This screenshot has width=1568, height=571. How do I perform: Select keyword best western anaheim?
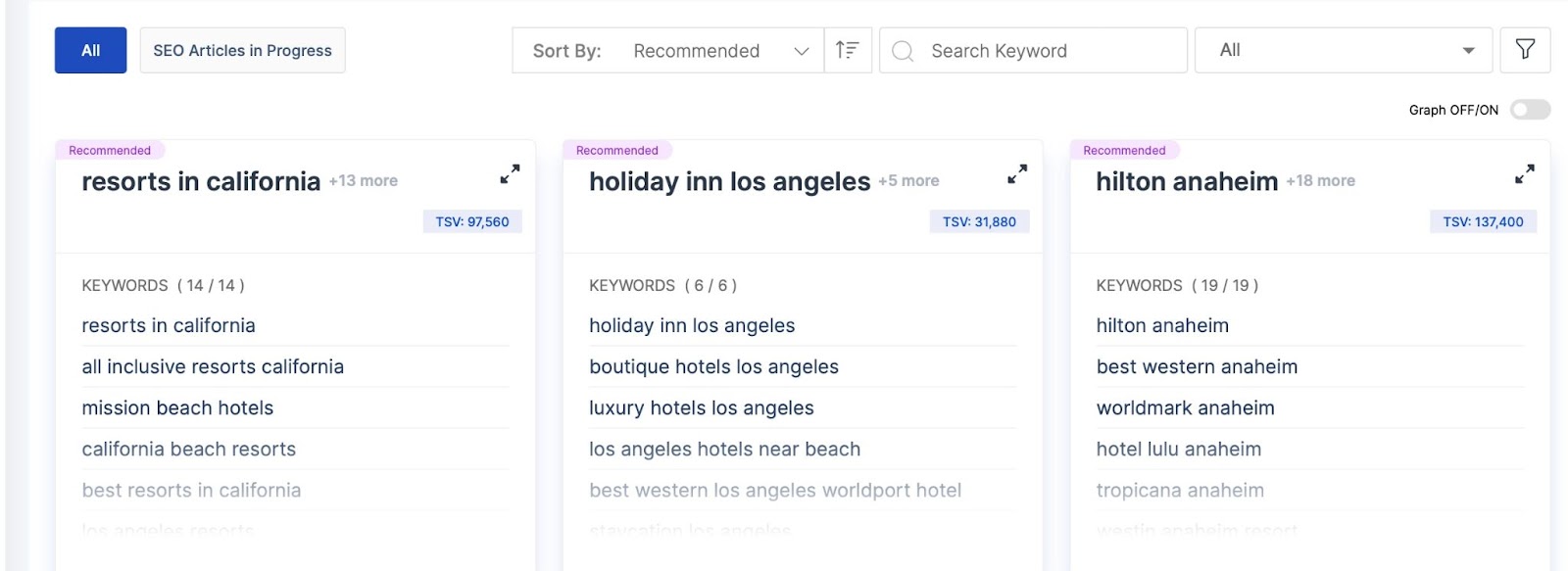tap(1197, 366)
